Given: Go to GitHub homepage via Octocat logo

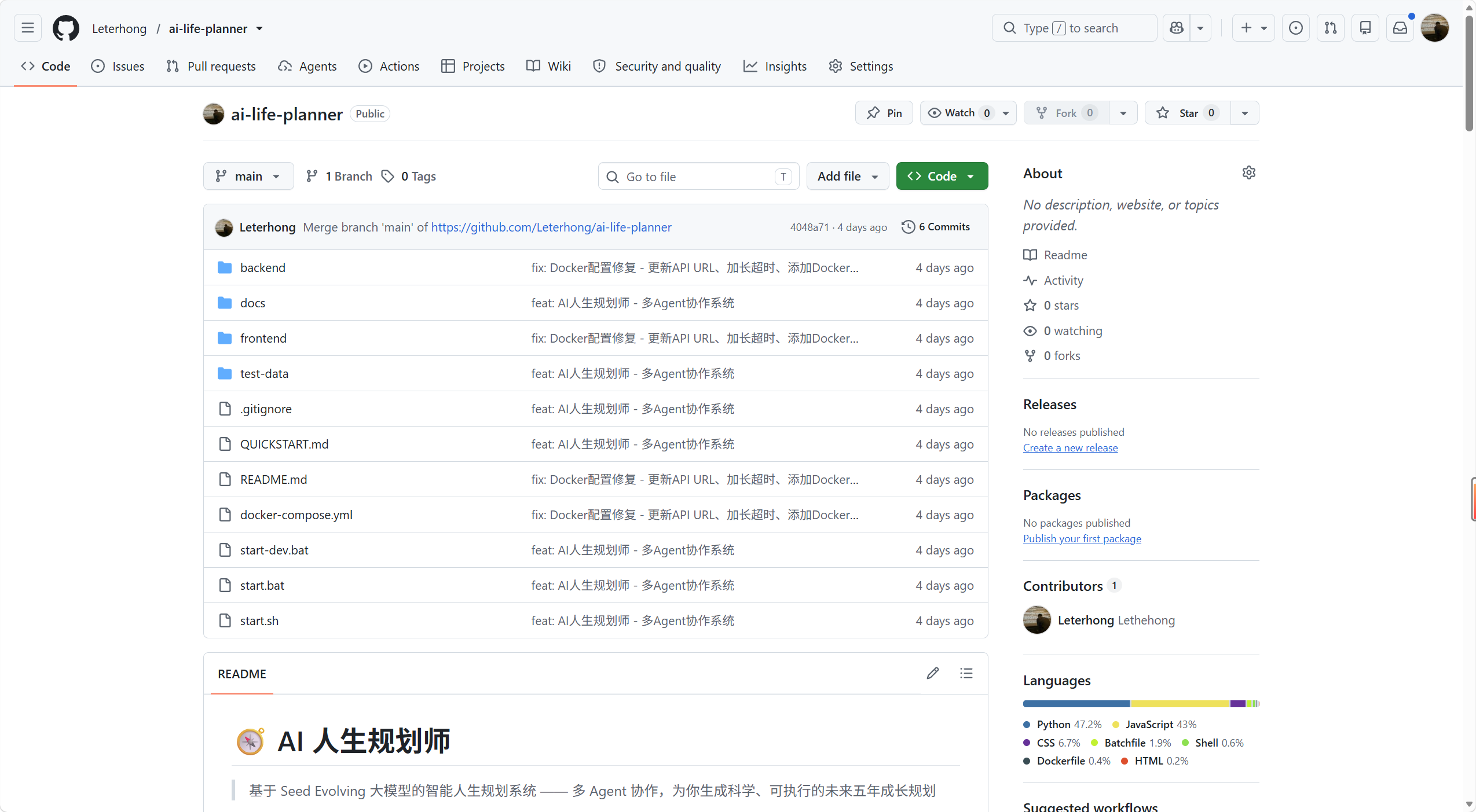Looking at the screenshot, I should (x=66, y=28).
